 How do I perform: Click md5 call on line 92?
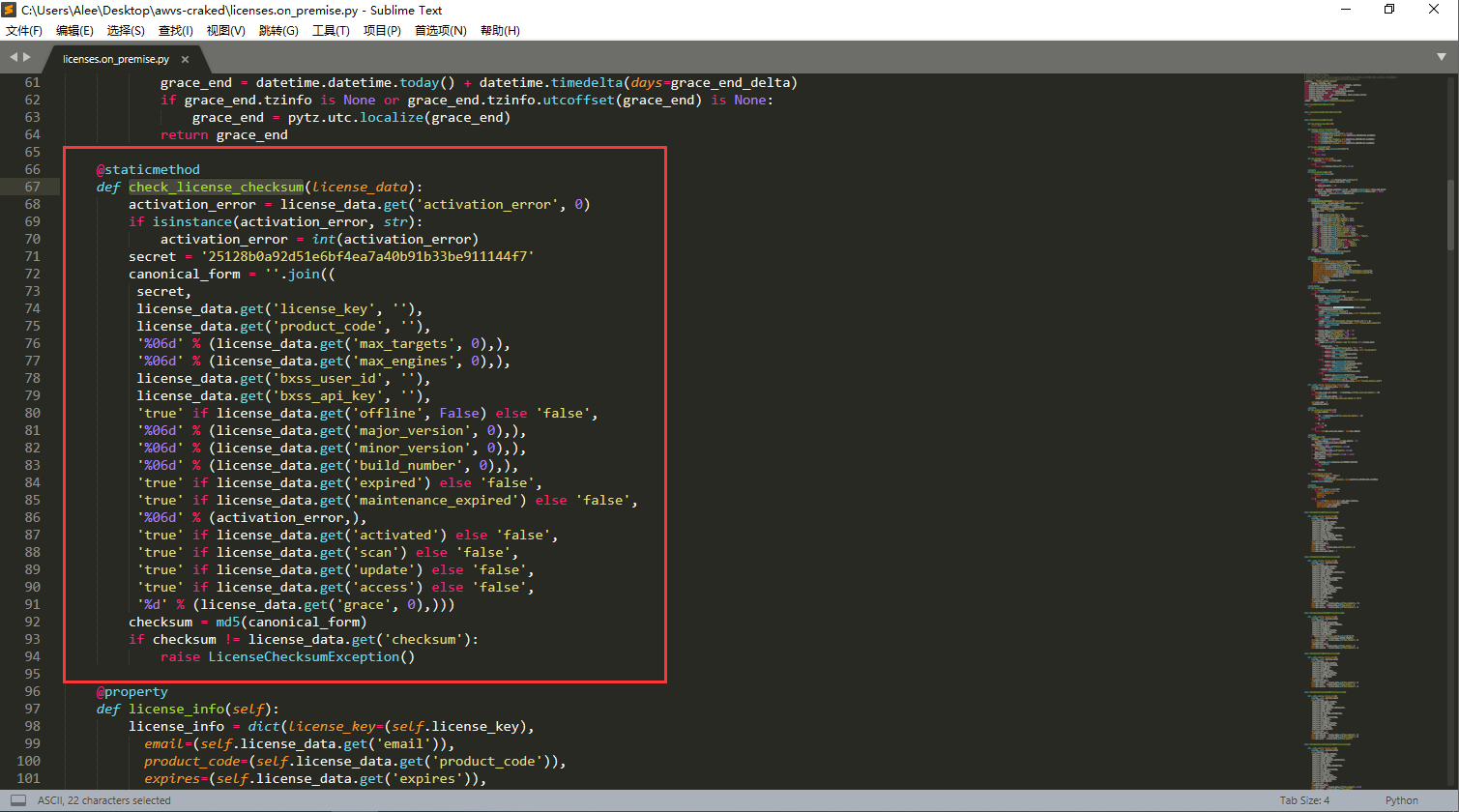(227, 622)
